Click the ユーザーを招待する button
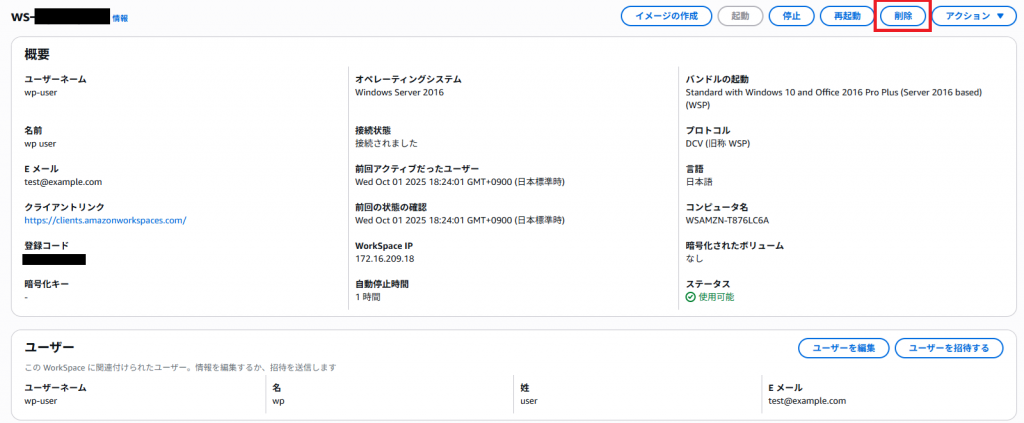Screen dimensions: 1024x423 pos(948,348)
